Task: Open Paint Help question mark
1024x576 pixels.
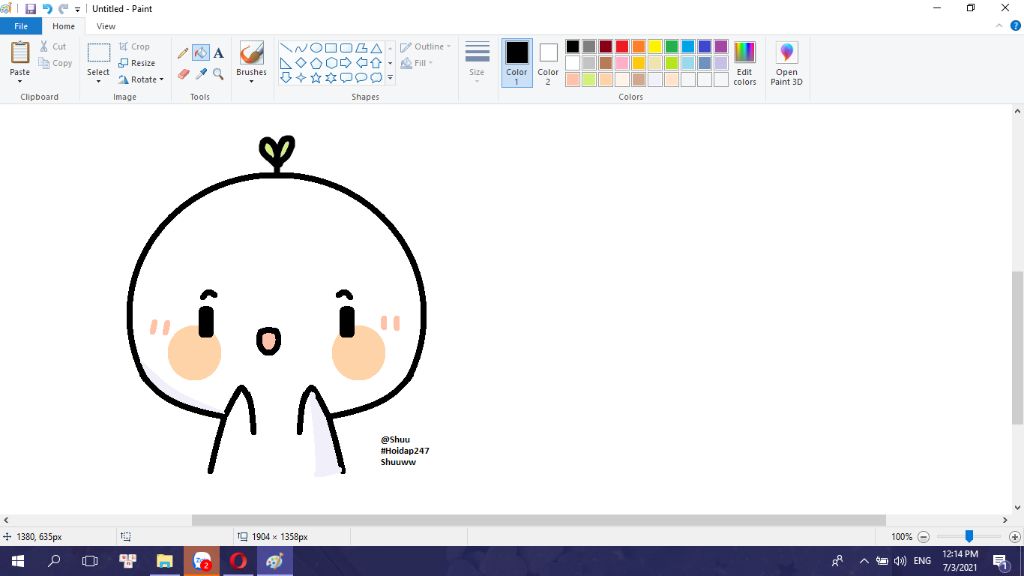Action: [1016, 25]
